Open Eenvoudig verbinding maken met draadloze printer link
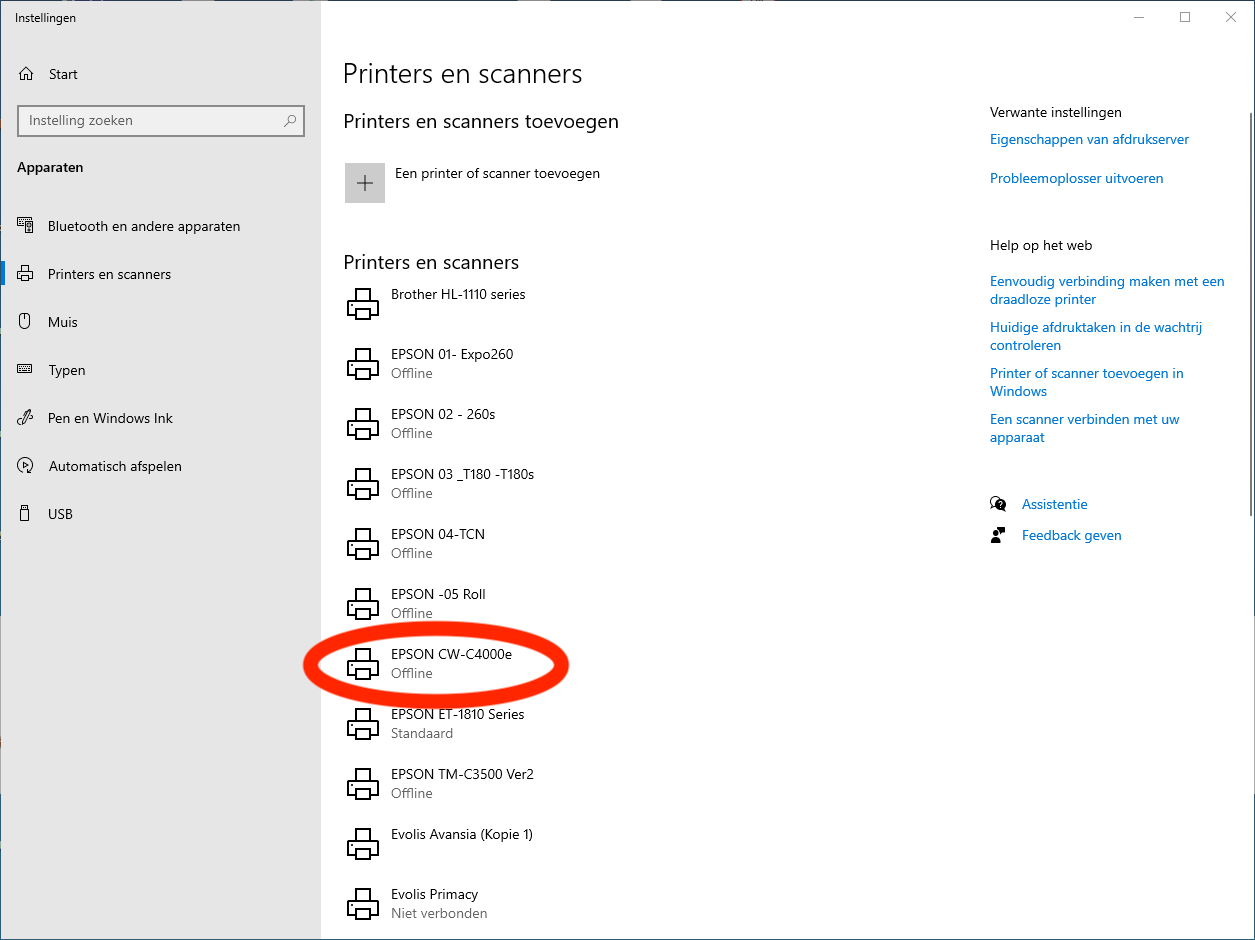The width and height of the screenshot is (1255, 940). click(x=1107, y=290)
